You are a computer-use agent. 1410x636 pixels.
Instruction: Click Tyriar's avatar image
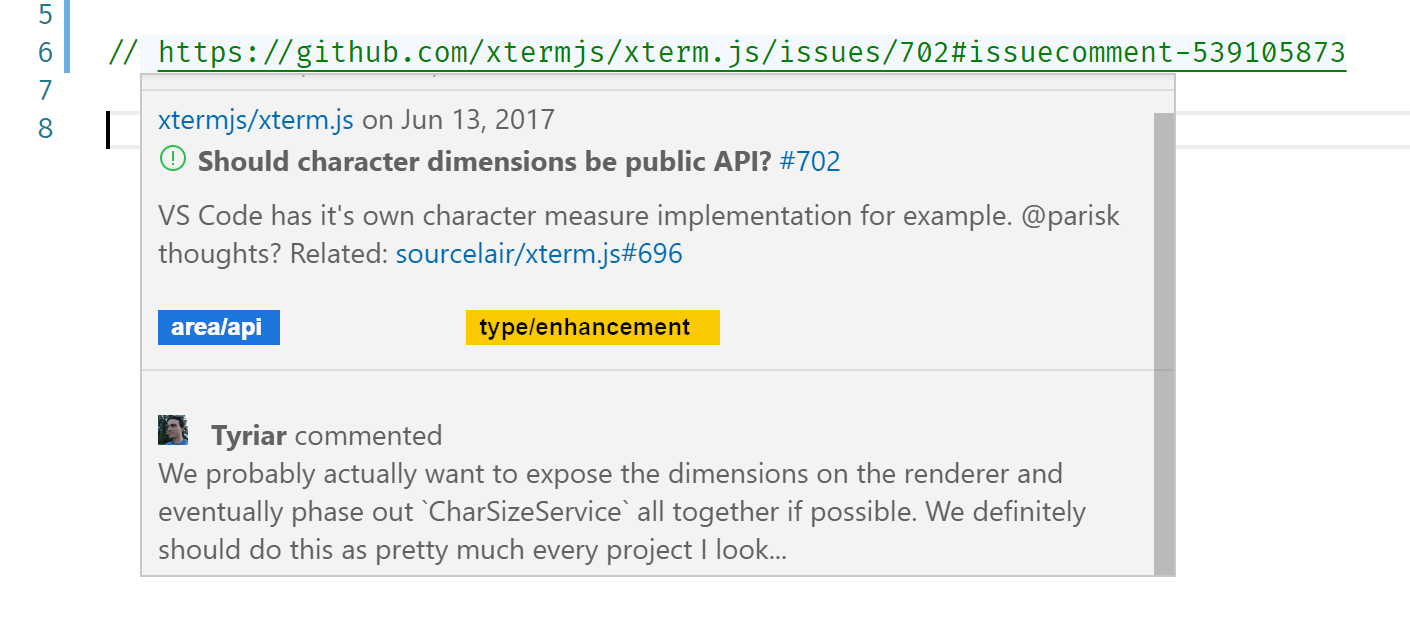click(173, 430)
